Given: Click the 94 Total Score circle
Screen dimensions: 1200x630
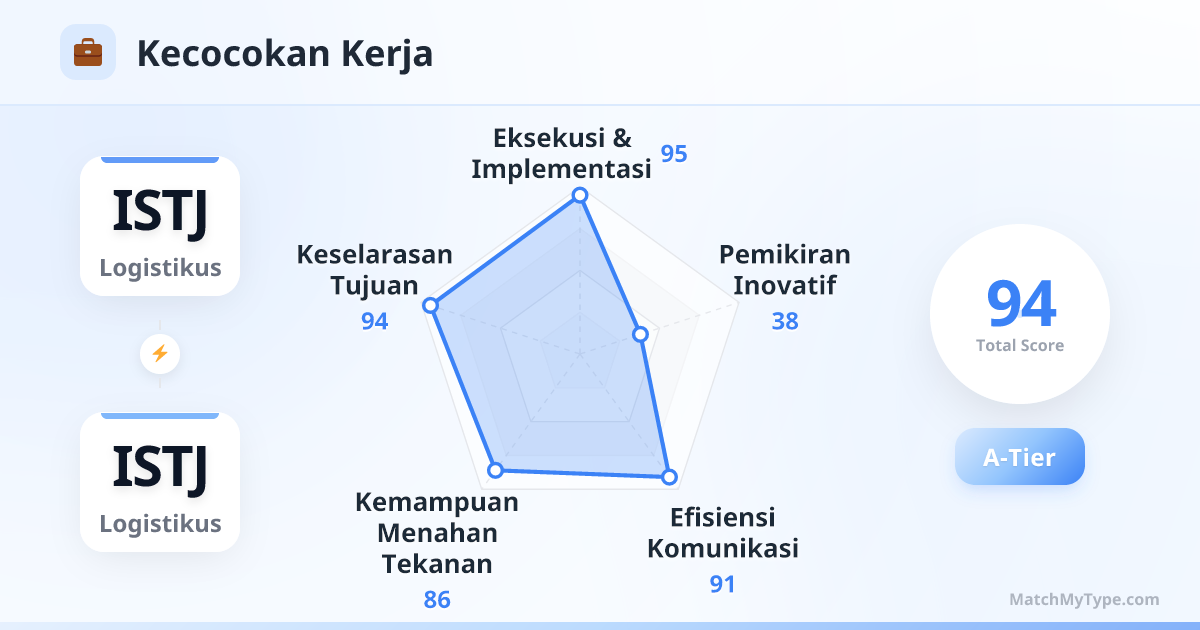Looking at the screenshot, I should coord(1020,314).
